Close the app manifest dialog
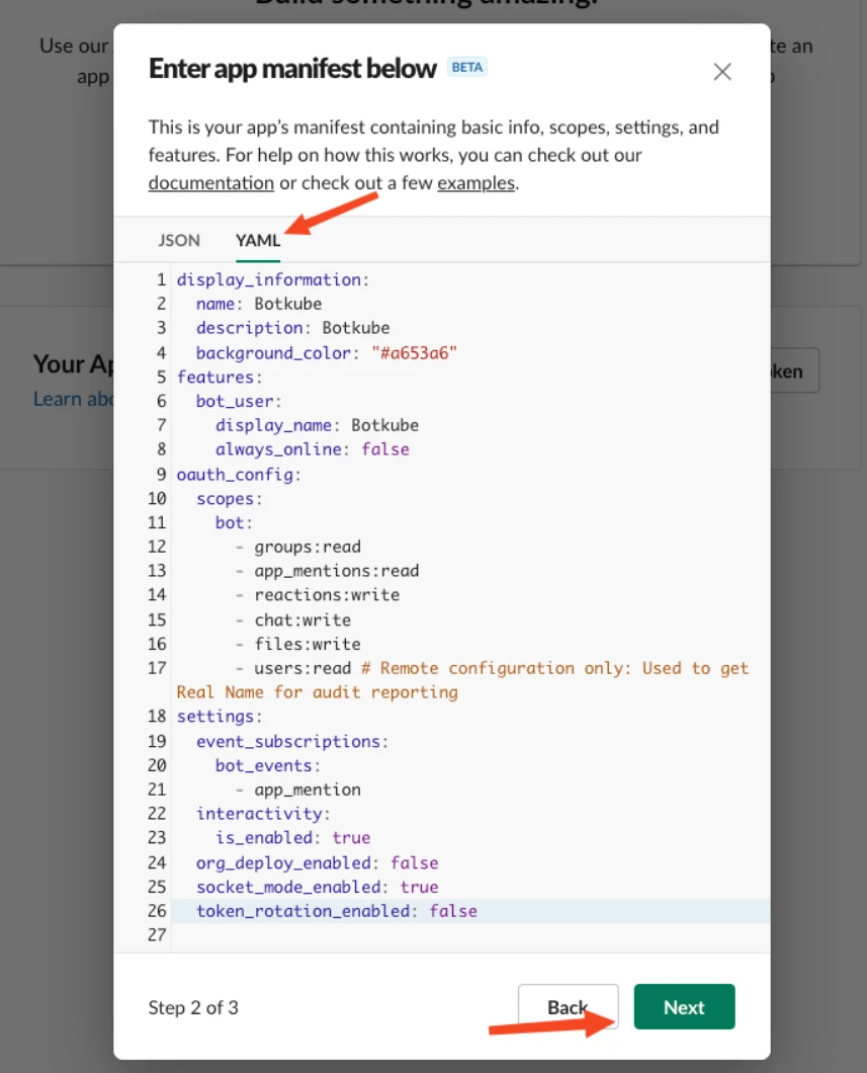 (722, 72)
